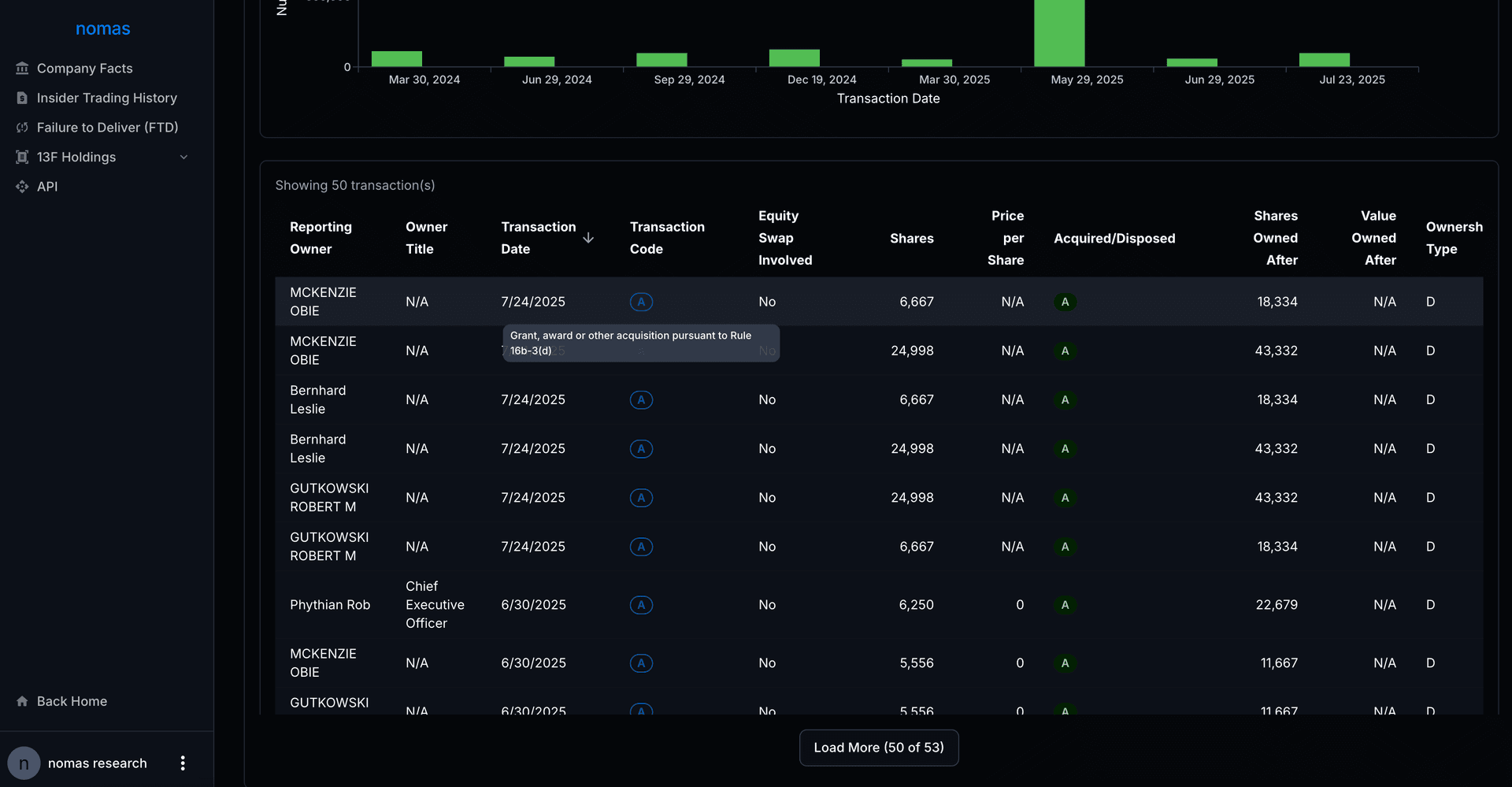Click the API sidebar icon
This screenshot has height=787, width=1512.
point(22,187)
